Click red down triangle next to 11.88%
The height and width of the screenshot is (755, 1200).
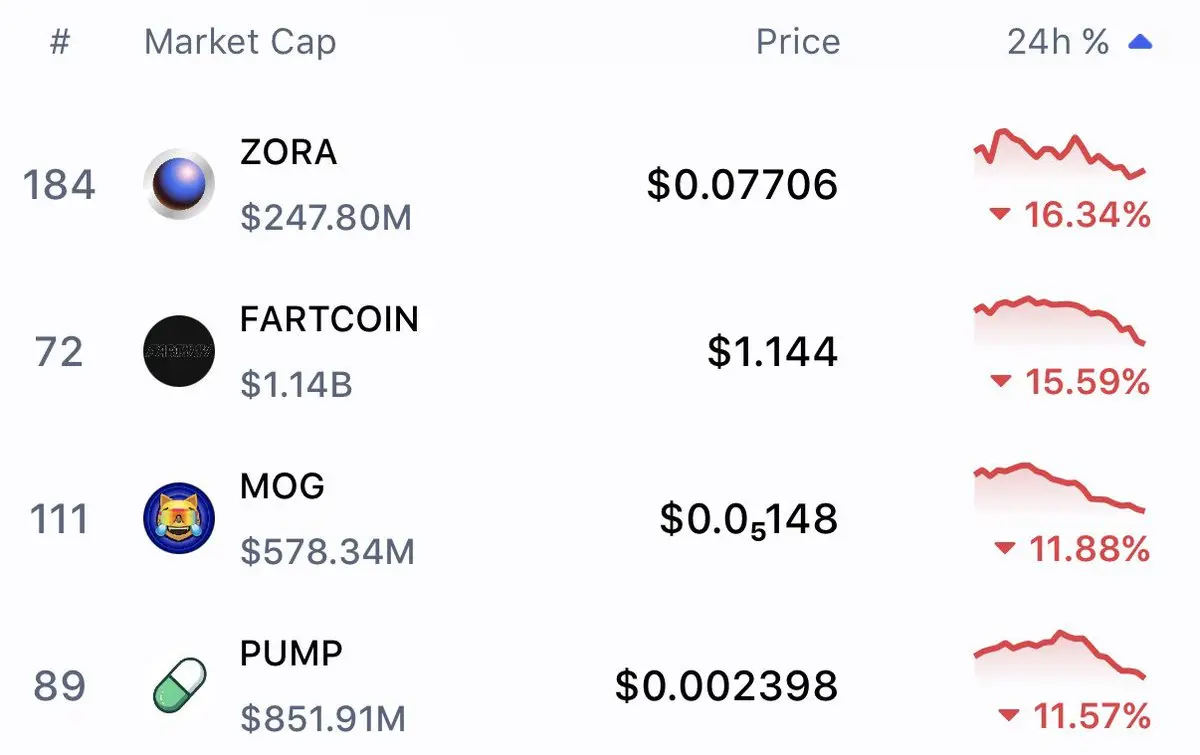(x=1005, y=548)
